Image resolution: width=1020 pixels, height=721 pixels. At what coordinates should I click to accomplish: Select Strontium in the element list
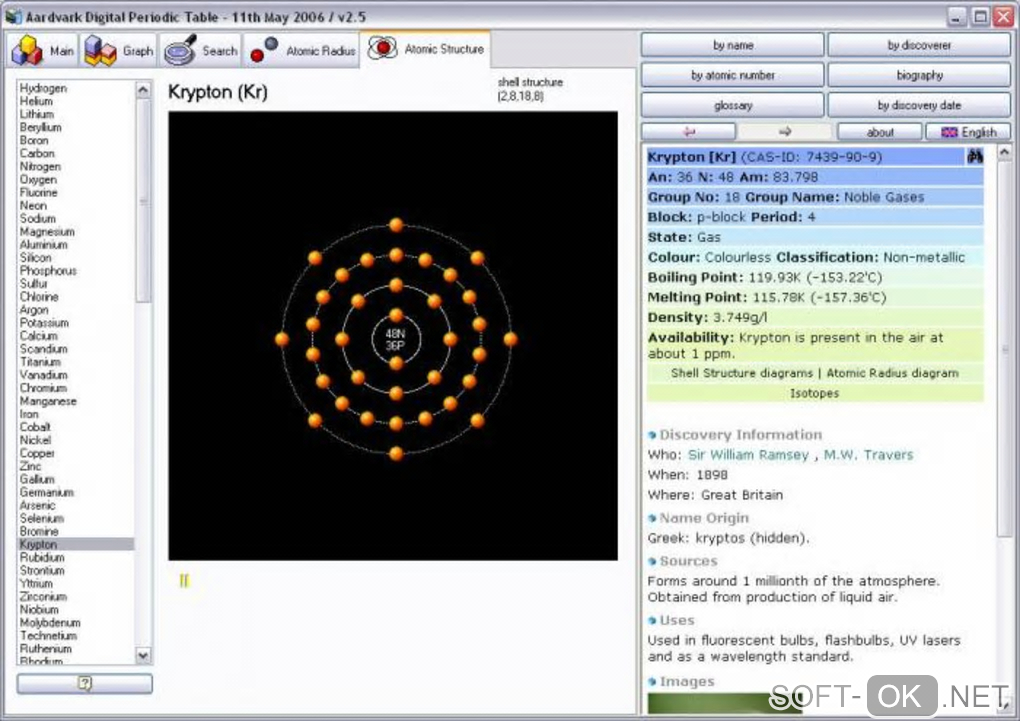(x=75, y=570)
